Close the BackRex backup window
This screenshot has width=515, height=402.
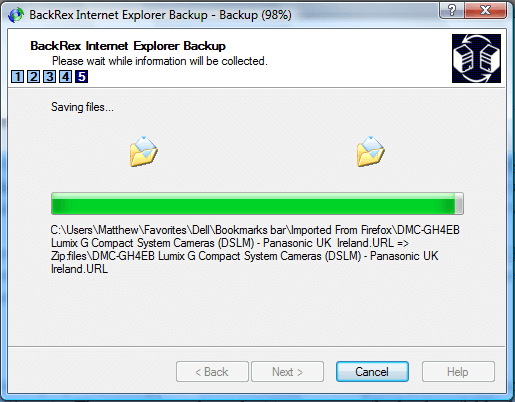pyautogui.click(x=486, y=10)
